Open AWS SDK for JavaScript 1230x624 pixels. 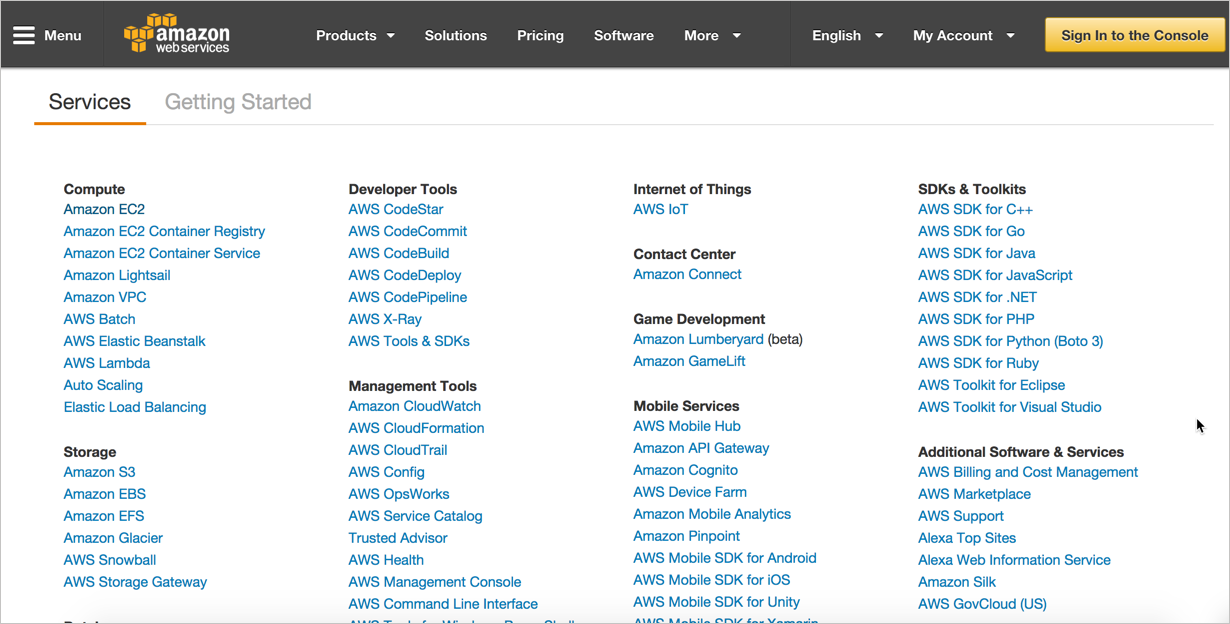coord(996,275)
